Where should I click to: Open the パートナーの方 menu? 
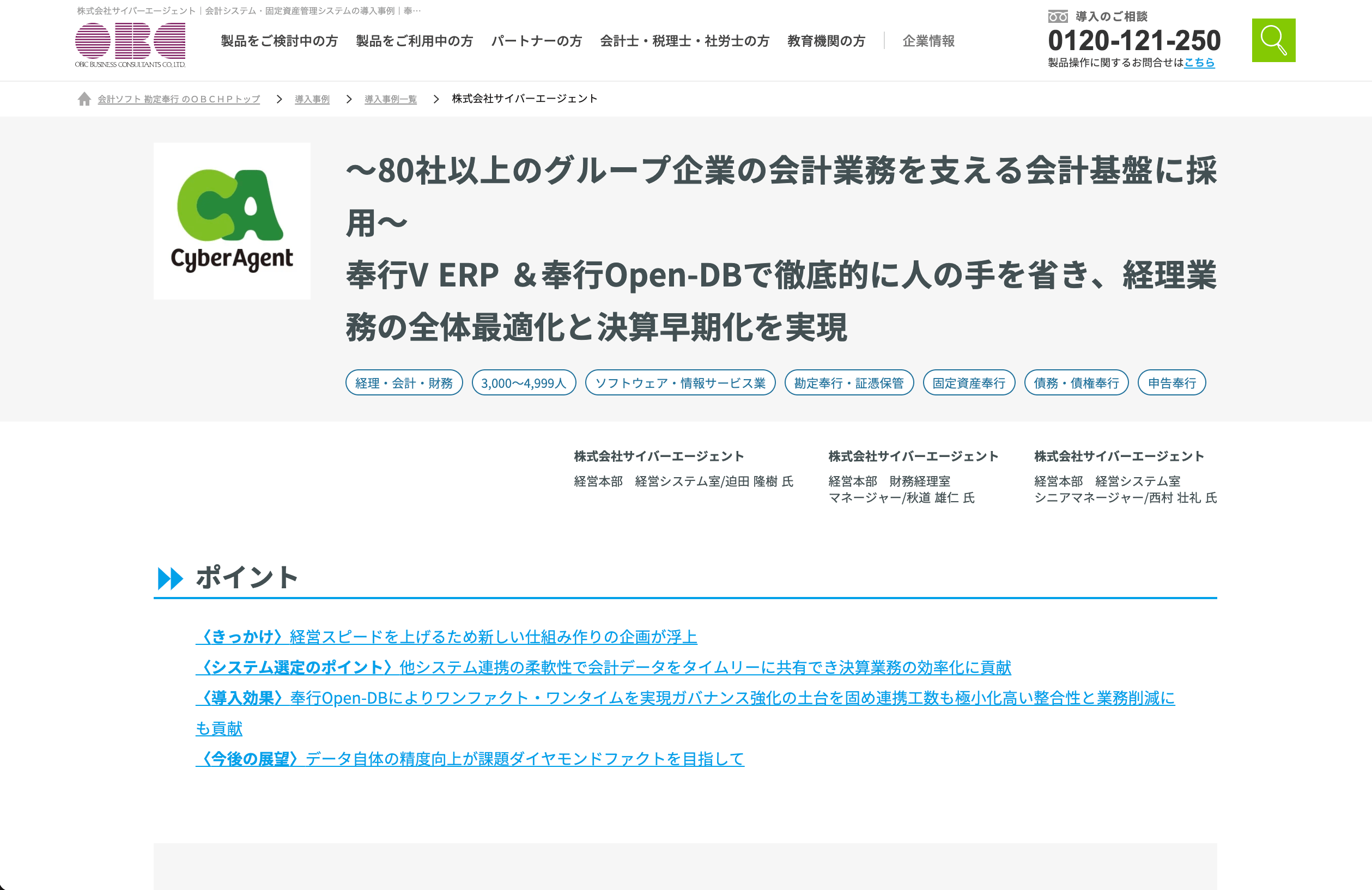tap(536, 41)
